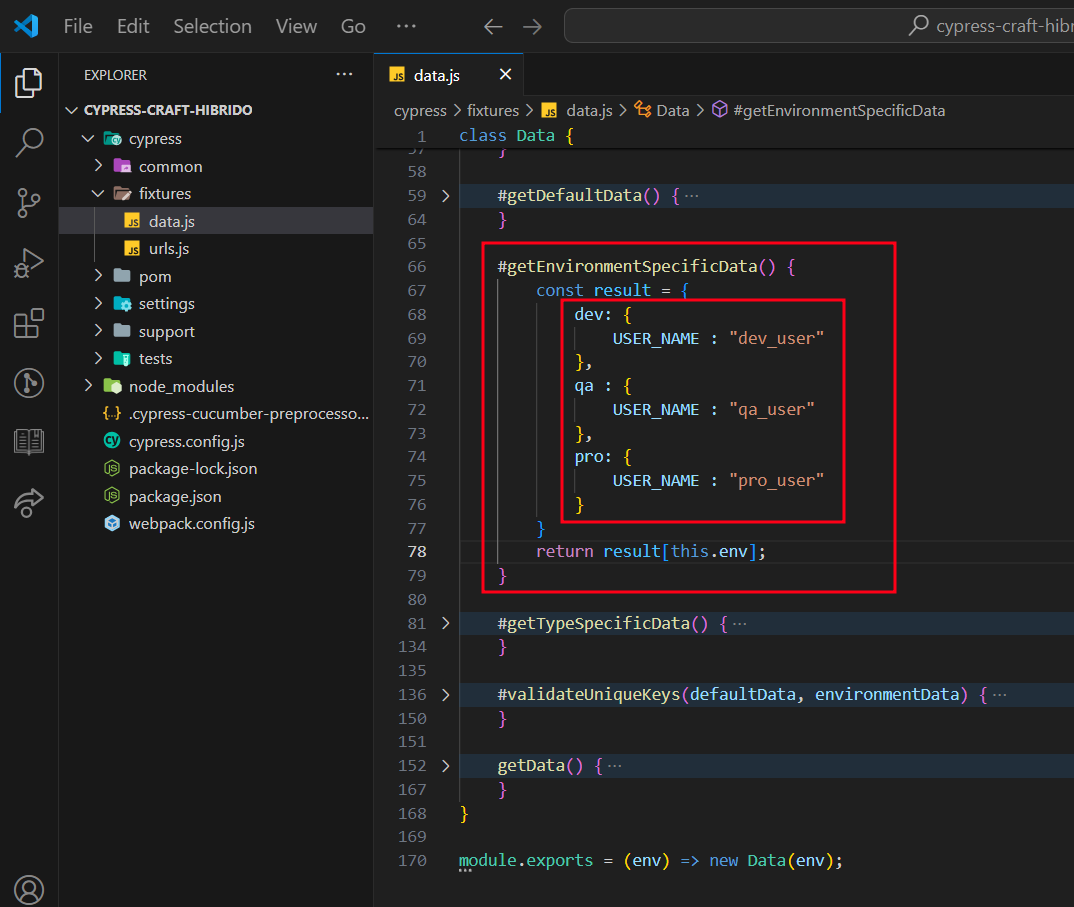Open the Go menu
This screenshot has height=907, width=1074.
pos(353,26)
